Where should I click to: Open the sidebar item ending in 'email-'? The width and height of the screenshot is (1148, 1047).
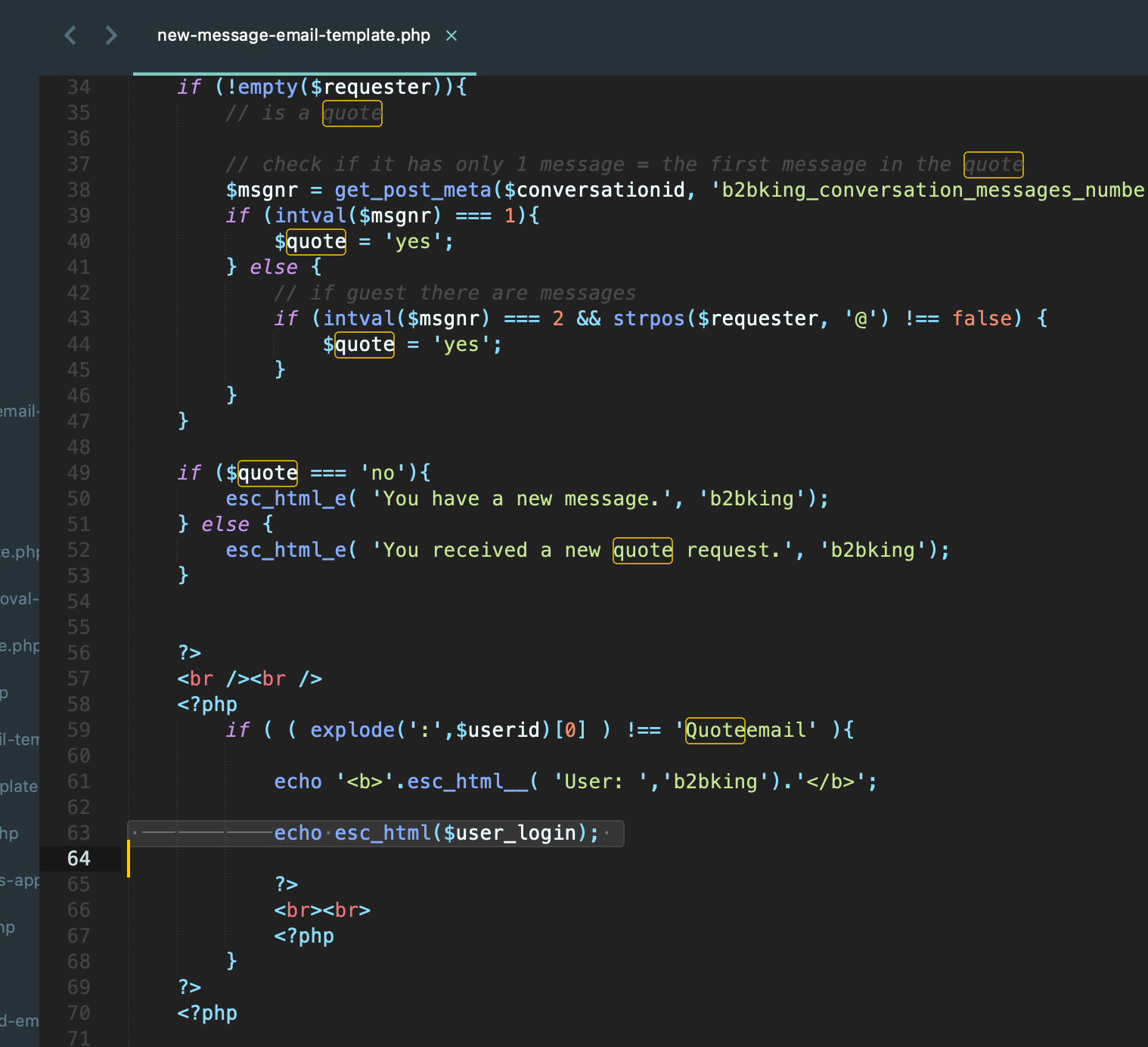click(20, 412)
